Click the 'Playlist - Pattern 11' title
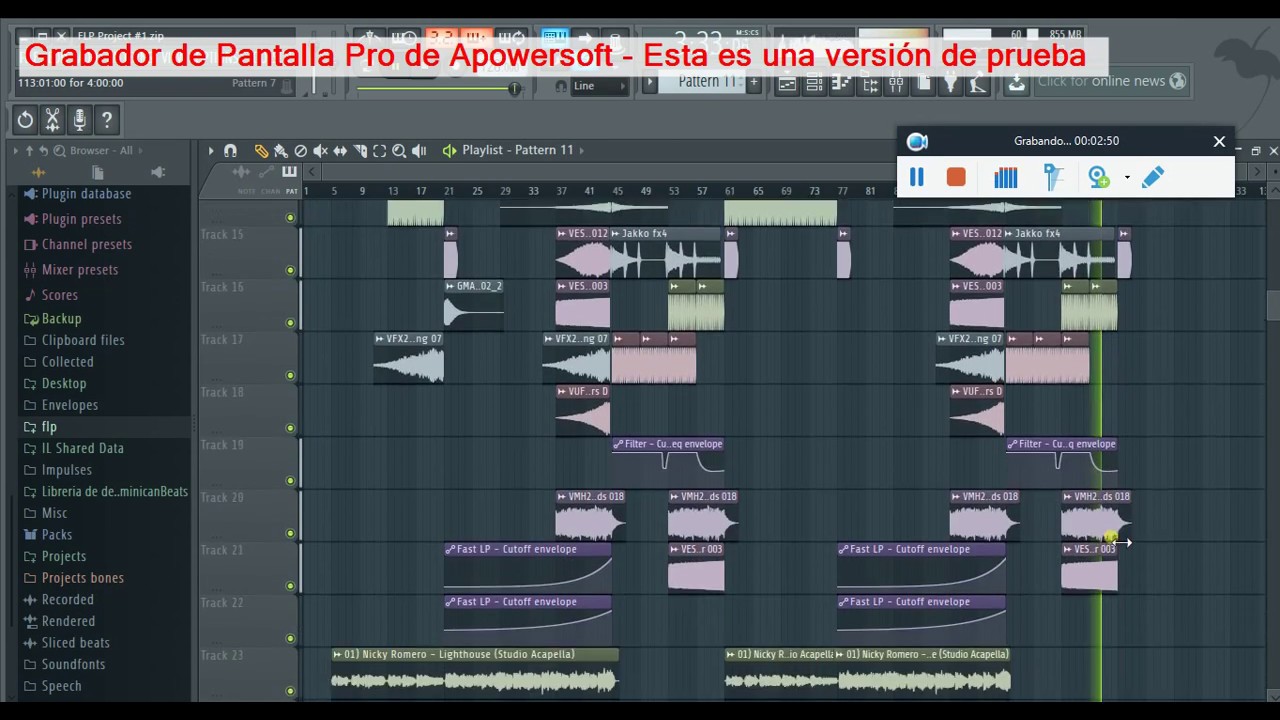1280x720 pixels. pyautogui.click(x=518, y=151)
